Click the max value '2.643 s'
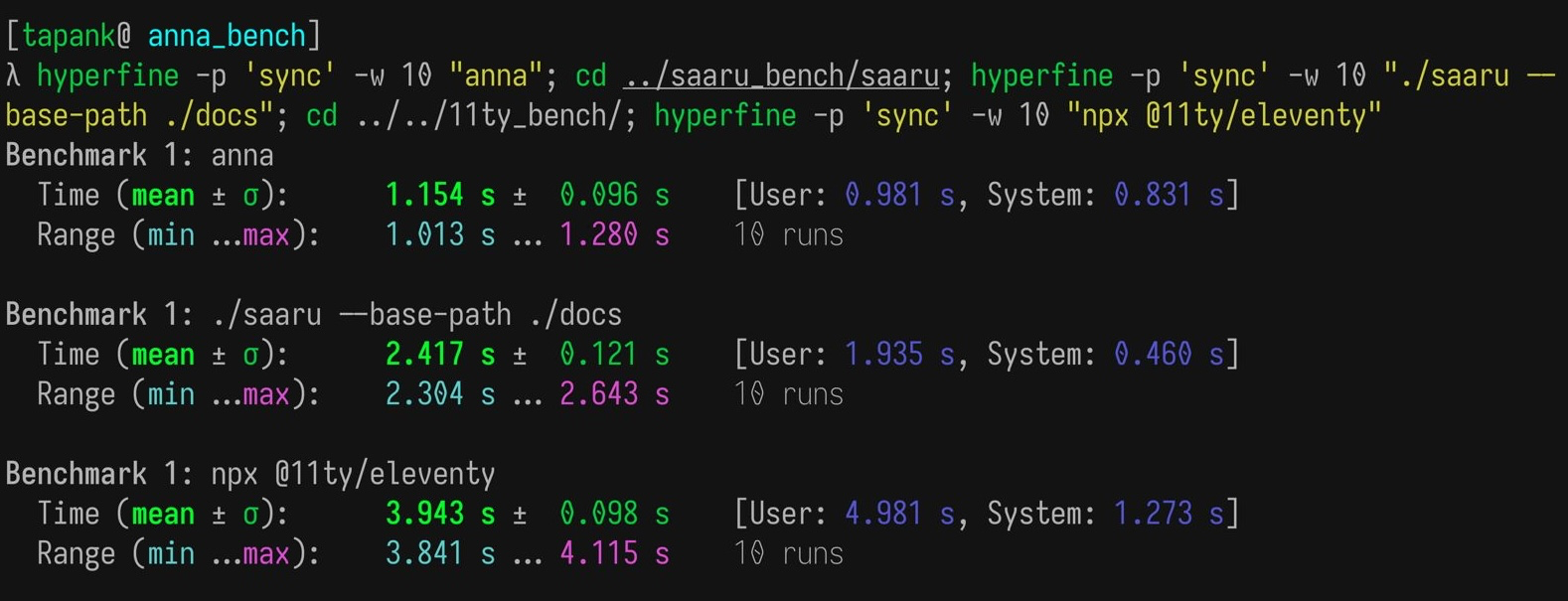The height and width of the screenshot is (601, 1568). tap(614, 394)
